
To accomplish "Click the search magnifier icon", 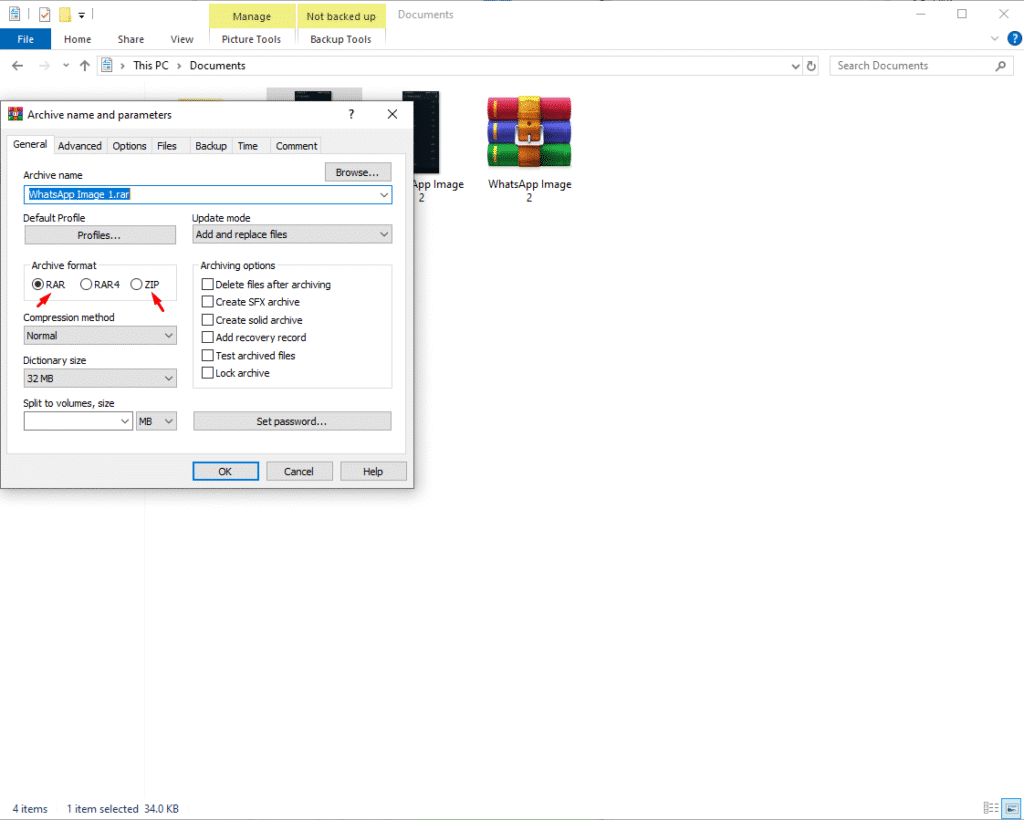I will (1000, 66).
